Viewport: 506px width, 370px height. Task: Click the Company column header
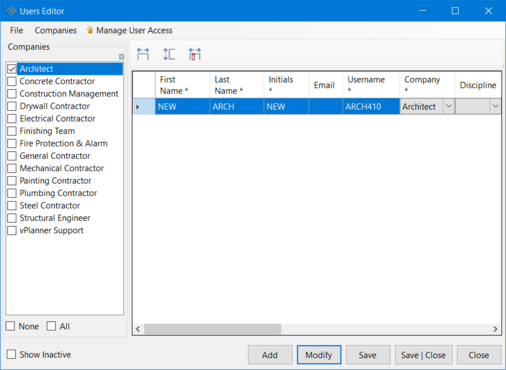click(x=427, y=85)
